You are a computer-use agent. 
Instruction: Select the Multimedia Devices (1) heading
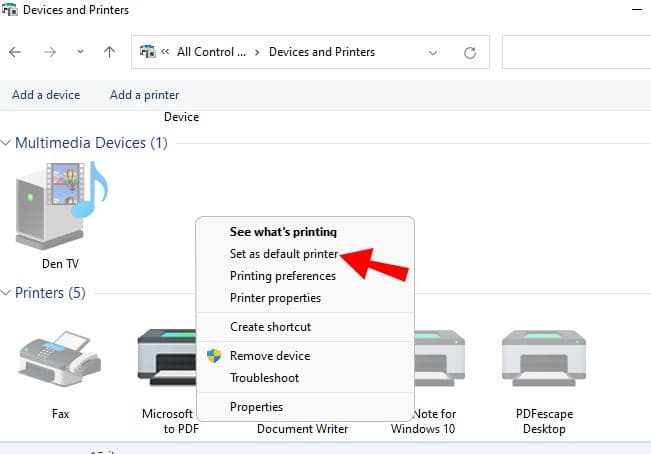tap(91, 143)
